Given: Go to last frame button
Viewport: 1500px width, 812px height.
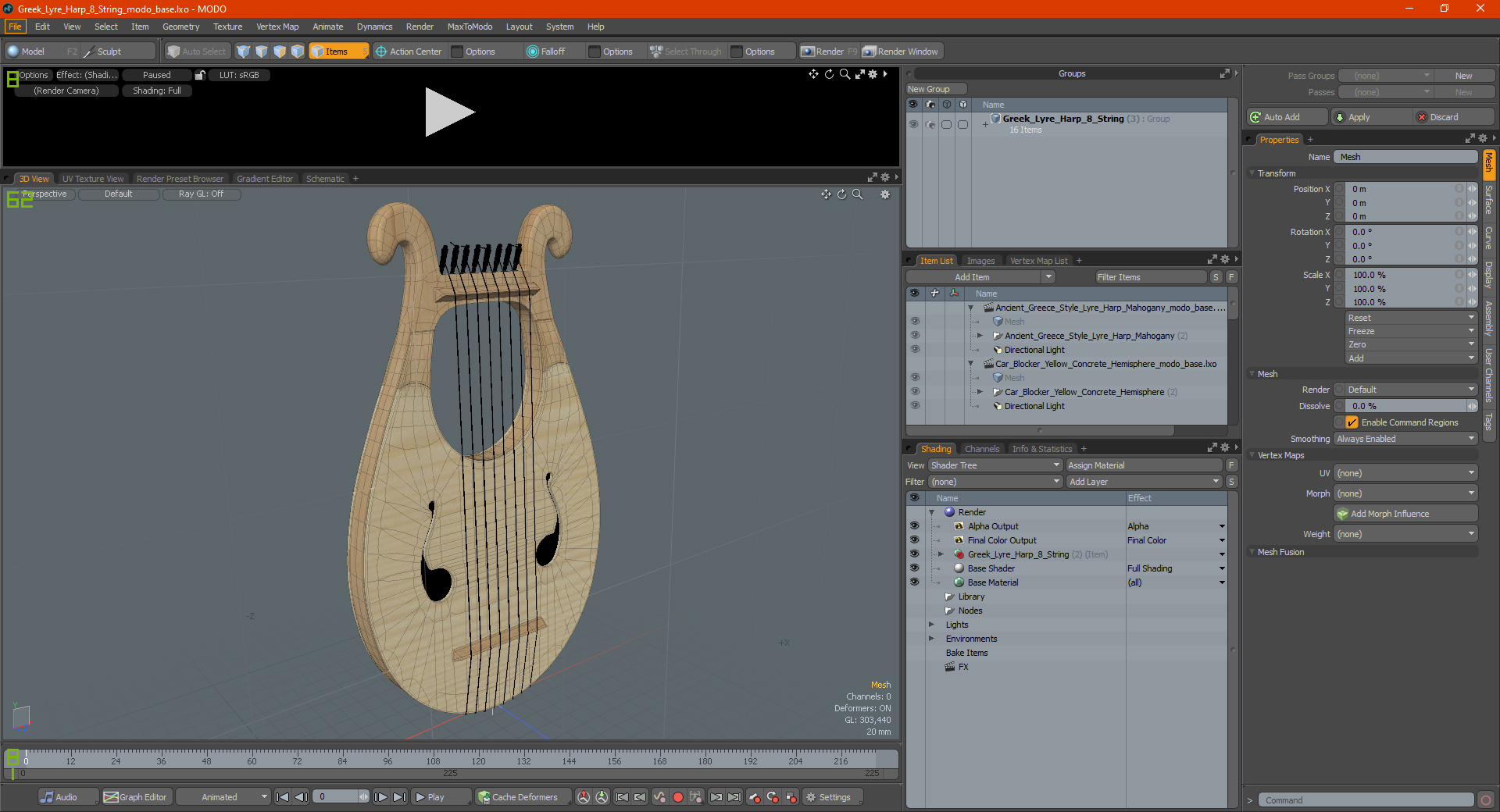Looking at the screenshot, I should (x=399, y=797).
